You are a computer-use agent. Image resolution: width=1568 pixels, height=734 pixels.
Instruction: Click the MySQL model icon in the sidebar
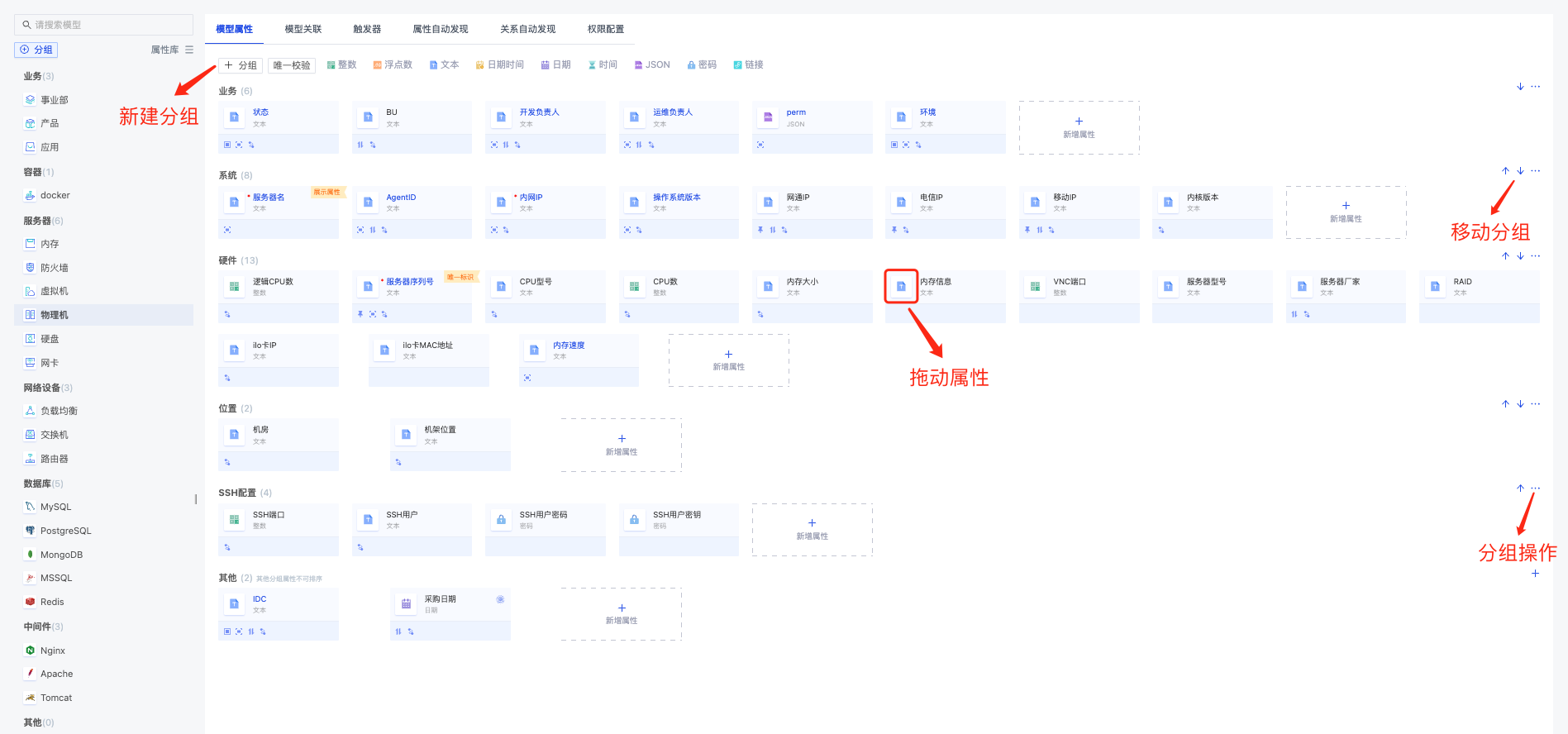[31, 507]
